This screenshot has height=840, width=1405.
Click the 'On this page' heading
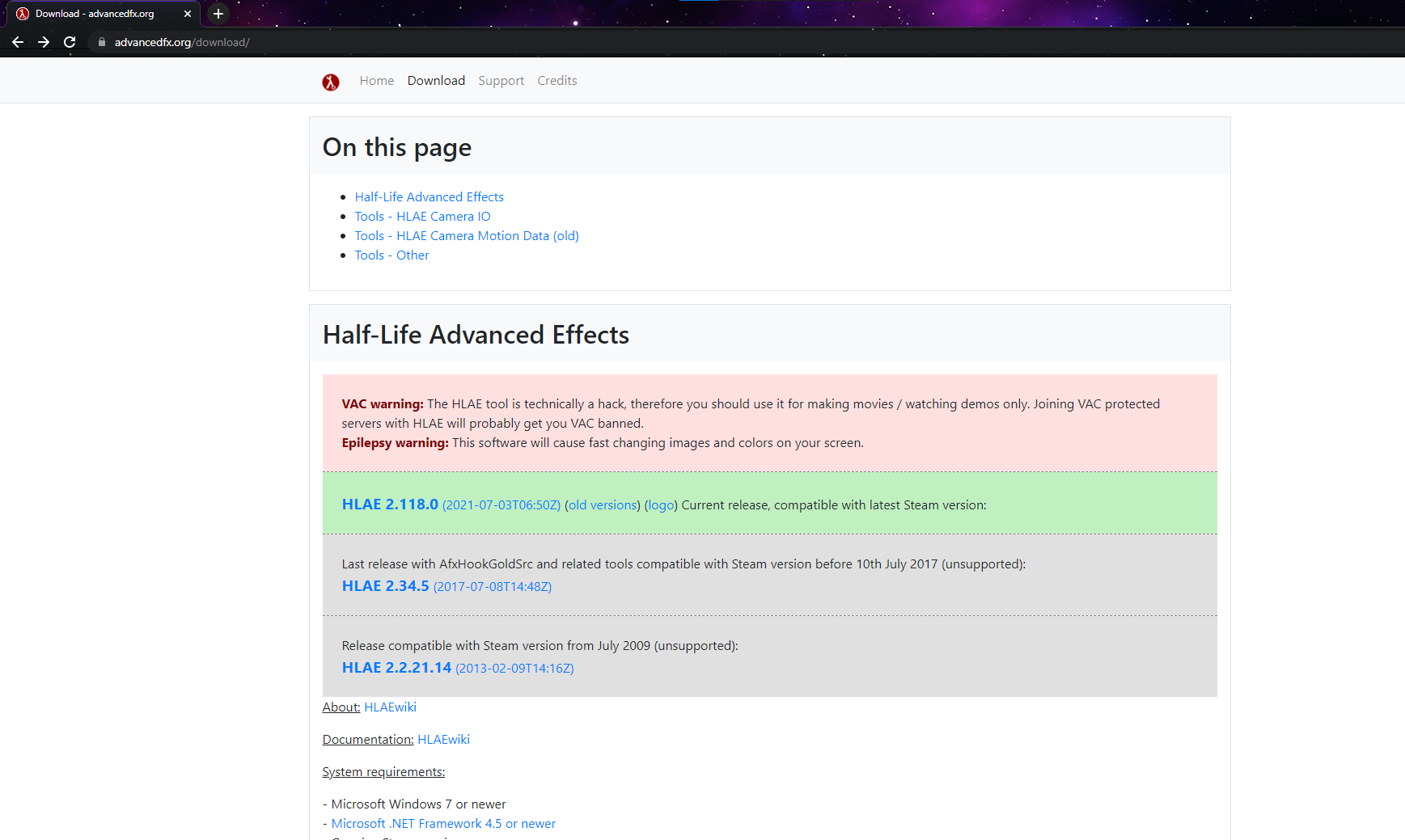click(397, 148)
